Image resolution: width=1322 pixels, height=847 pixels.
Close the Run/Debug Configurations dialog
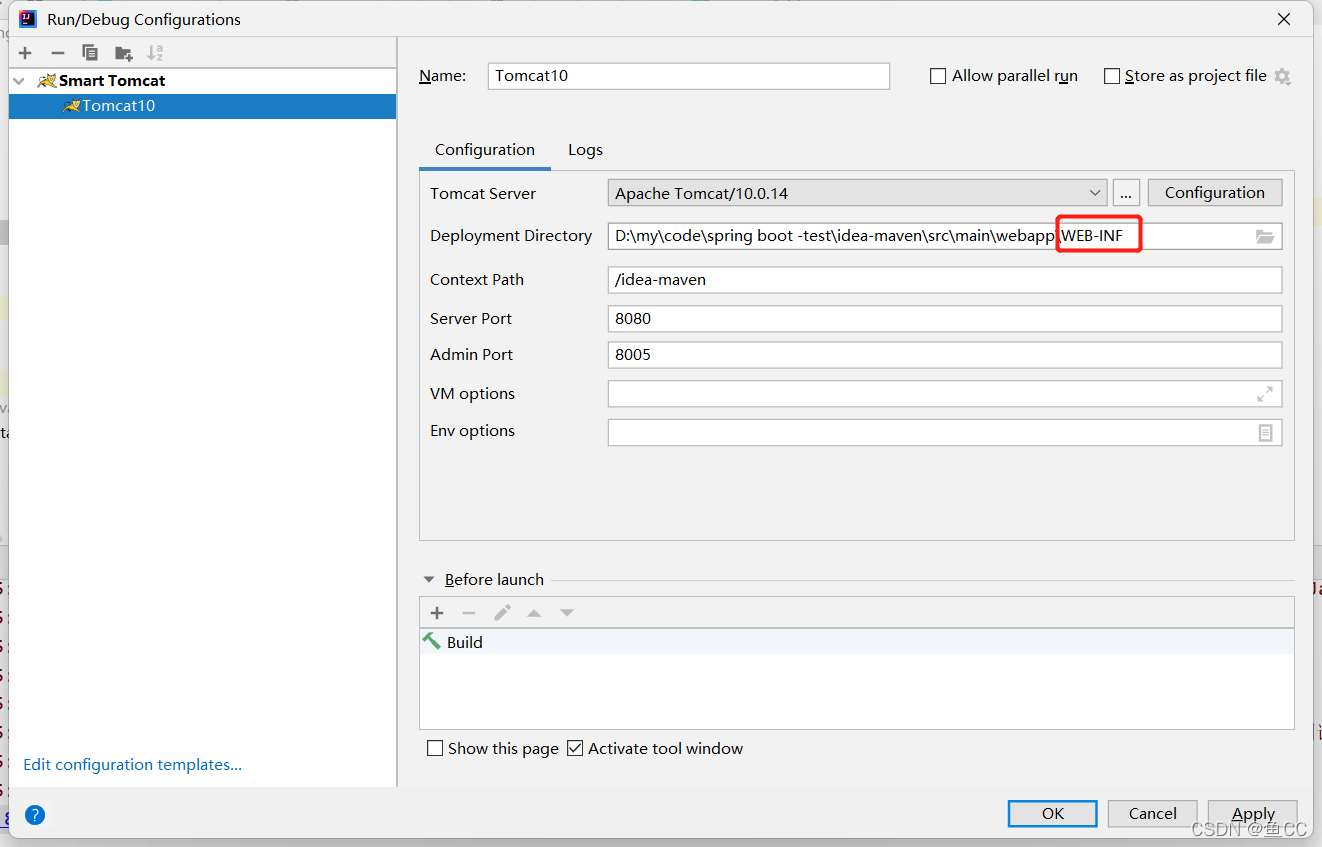1284,19
